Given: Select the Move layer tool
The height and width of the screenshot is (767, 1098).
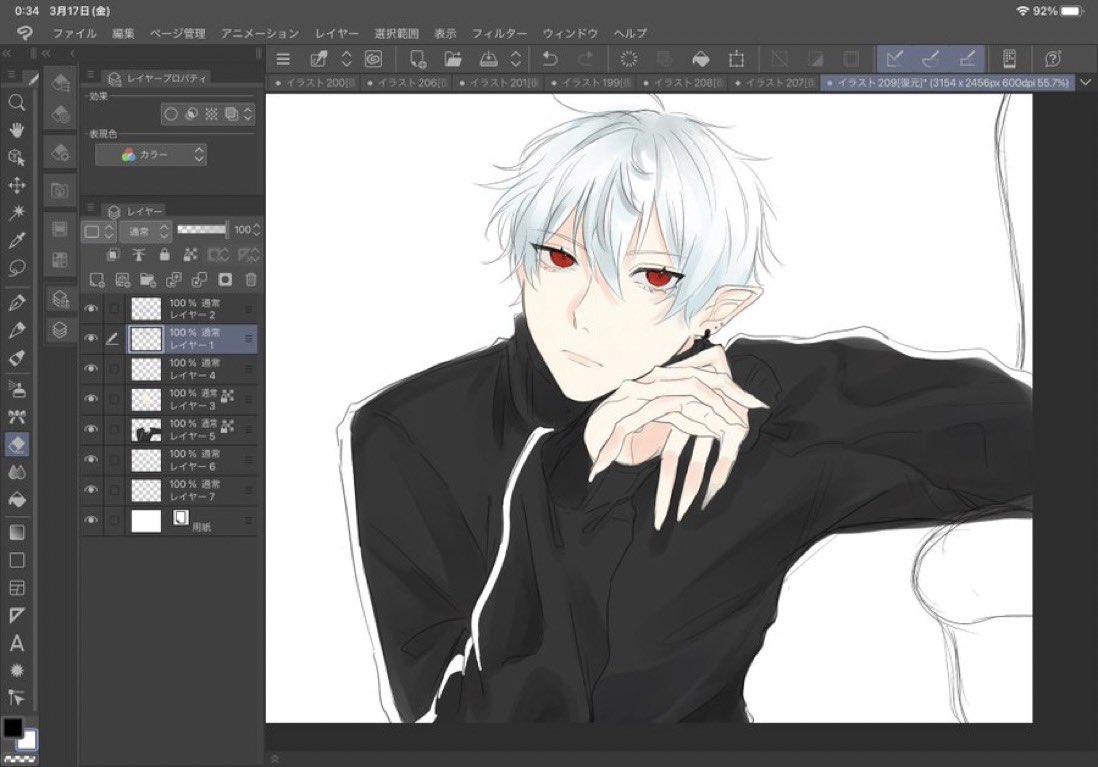Looking at the screenshot, I should click(17, 185).
